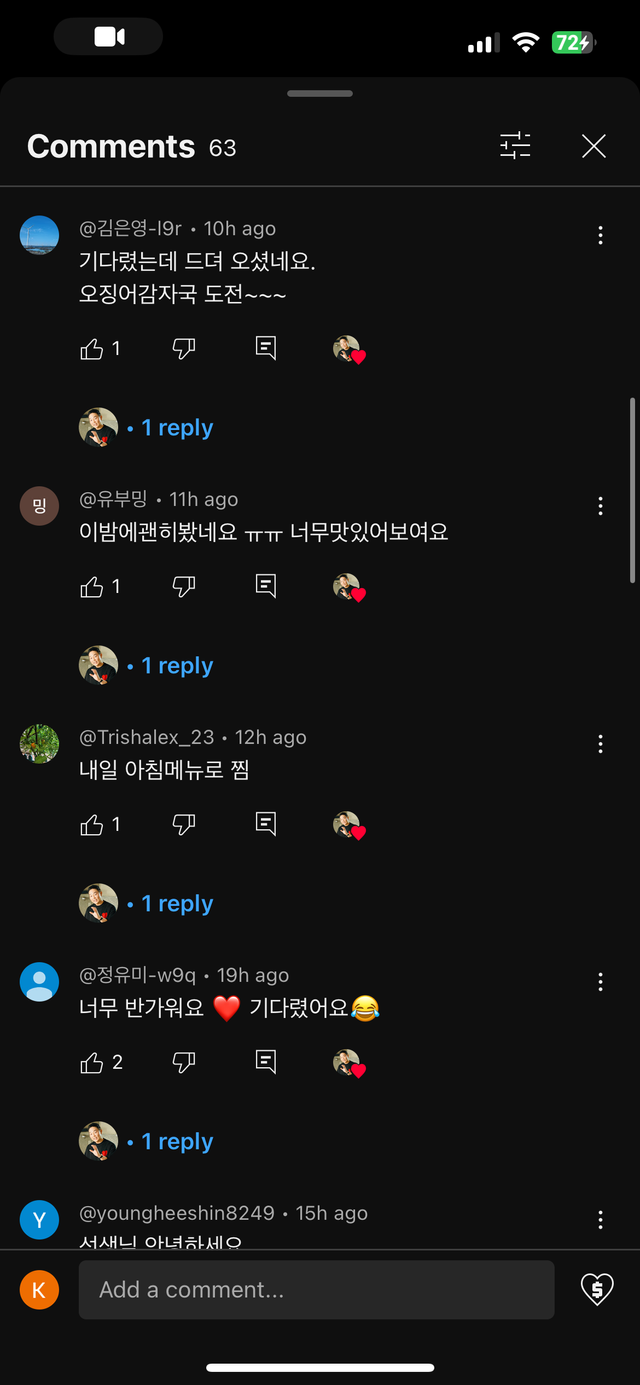640x1385 pixels.
Task: Reply to the @김은영-l9r comment via the reply icon
Action: click(266, 349)
